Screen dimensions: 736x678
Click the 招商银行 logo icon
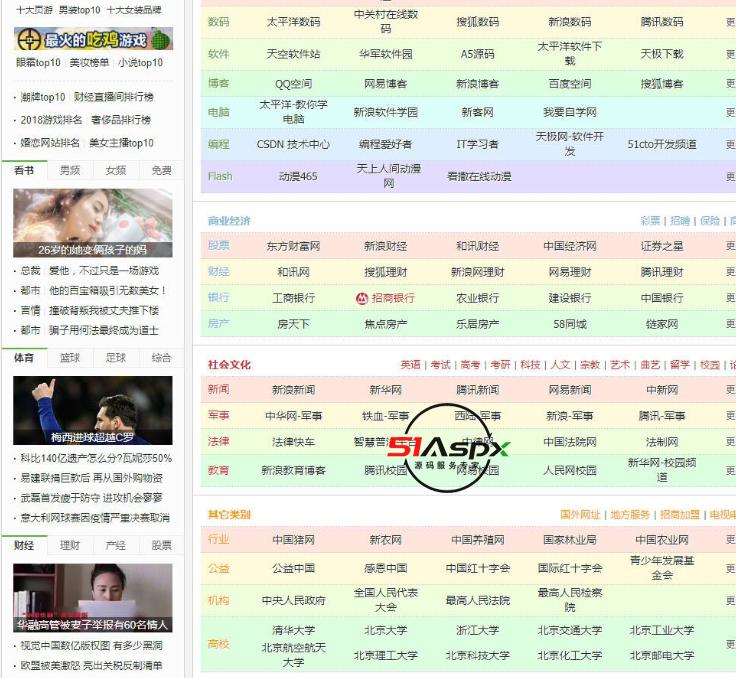361,298
